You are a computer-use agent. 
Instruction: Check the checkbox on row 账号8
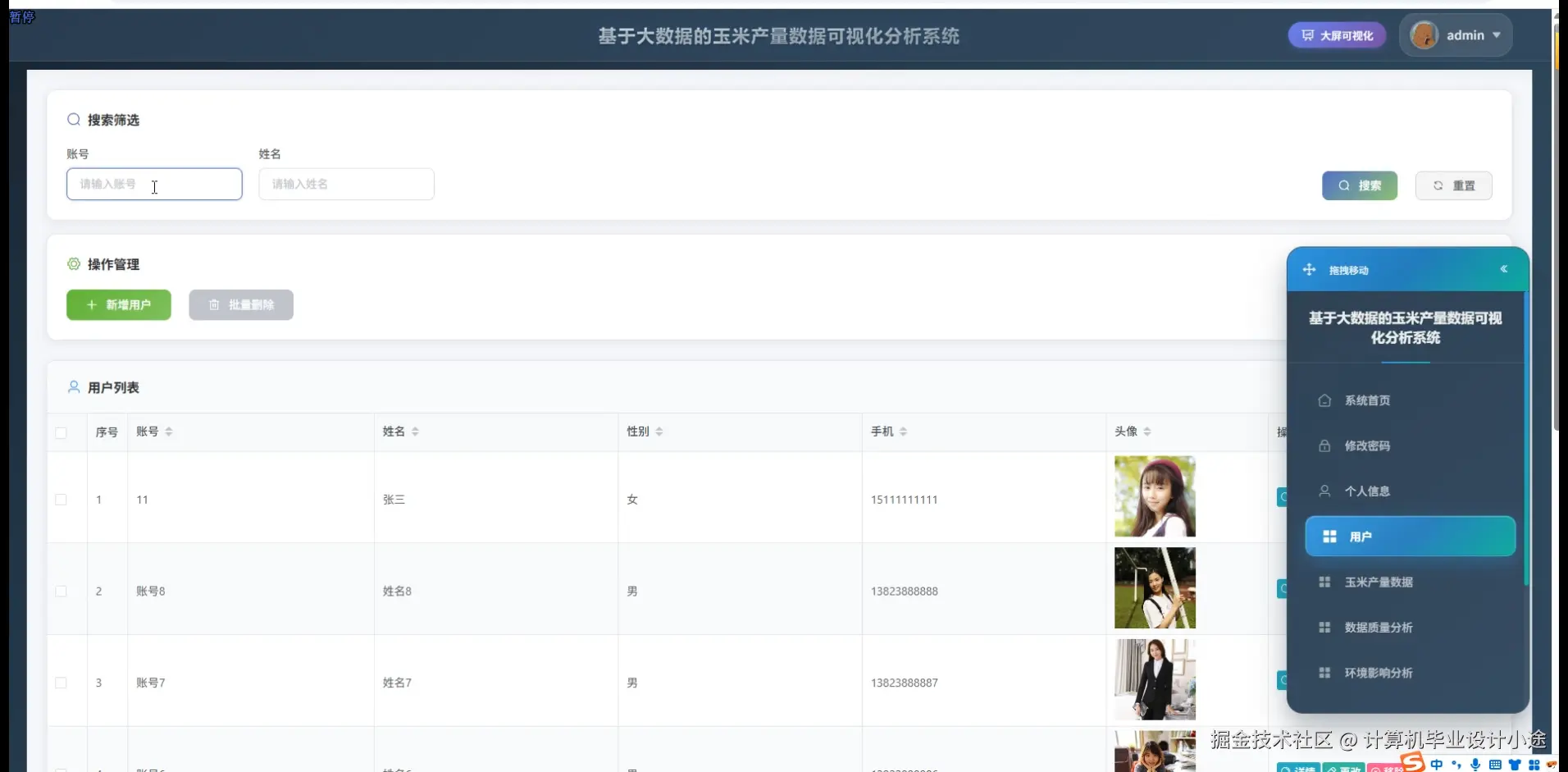62,591
